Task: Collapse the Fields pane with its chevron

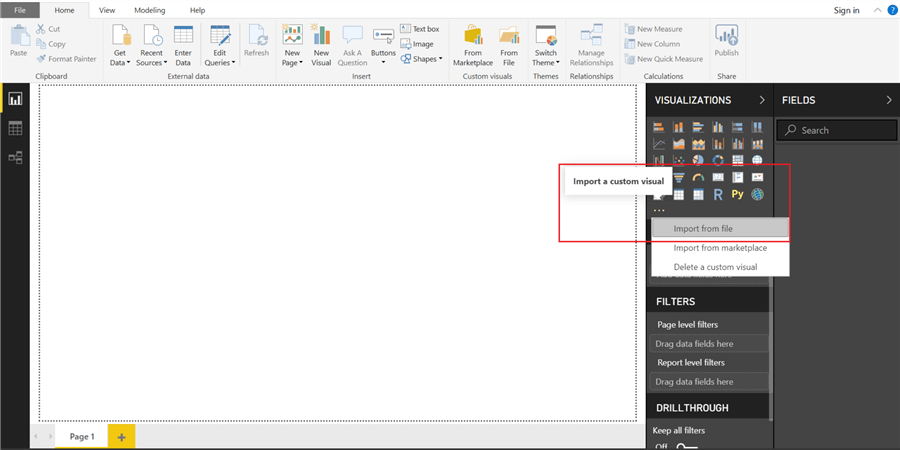Action: [889, 100]
